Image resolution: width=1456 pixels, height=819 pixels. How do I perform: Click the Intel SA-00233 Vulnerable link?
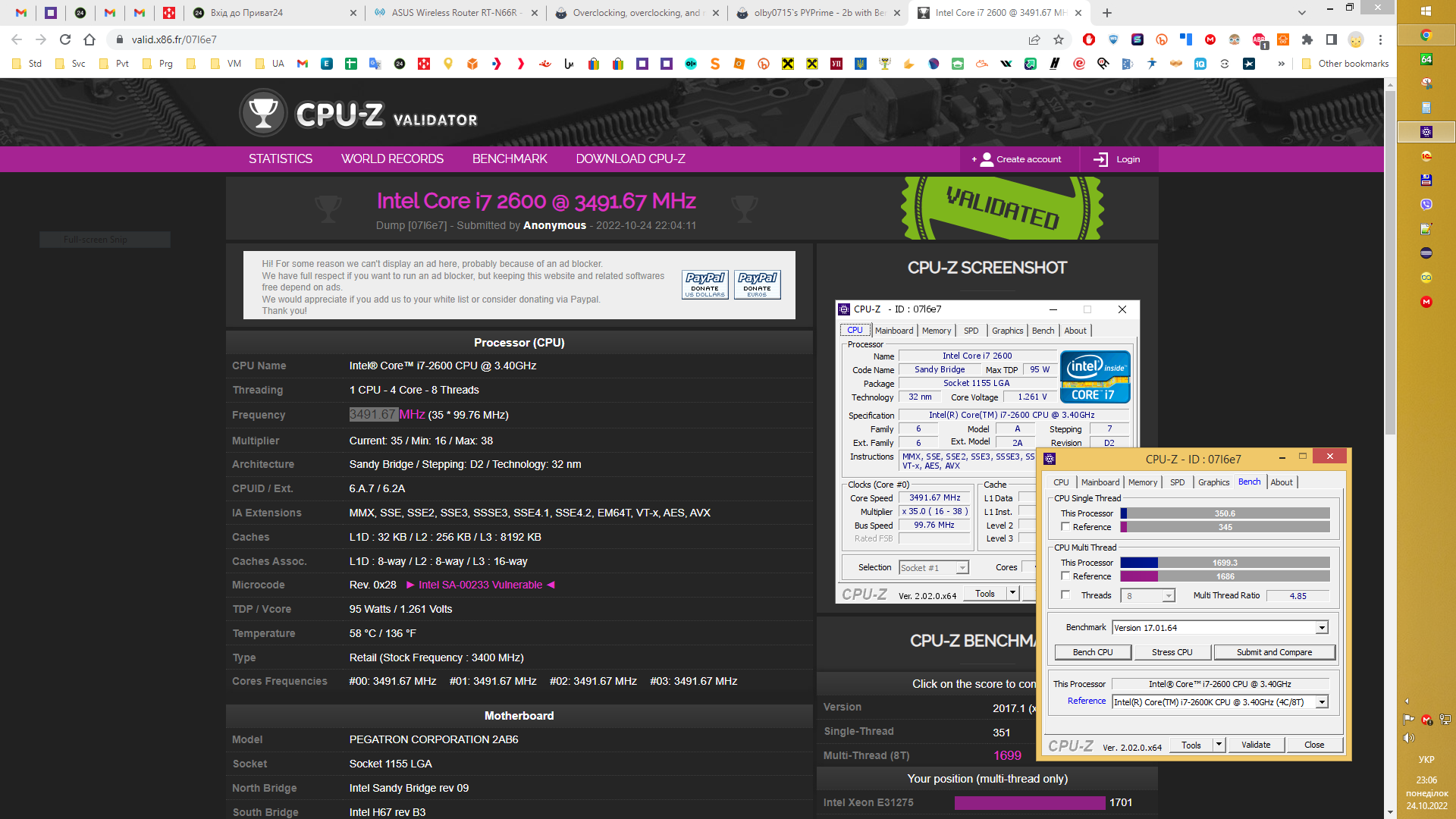pos(481,585)
